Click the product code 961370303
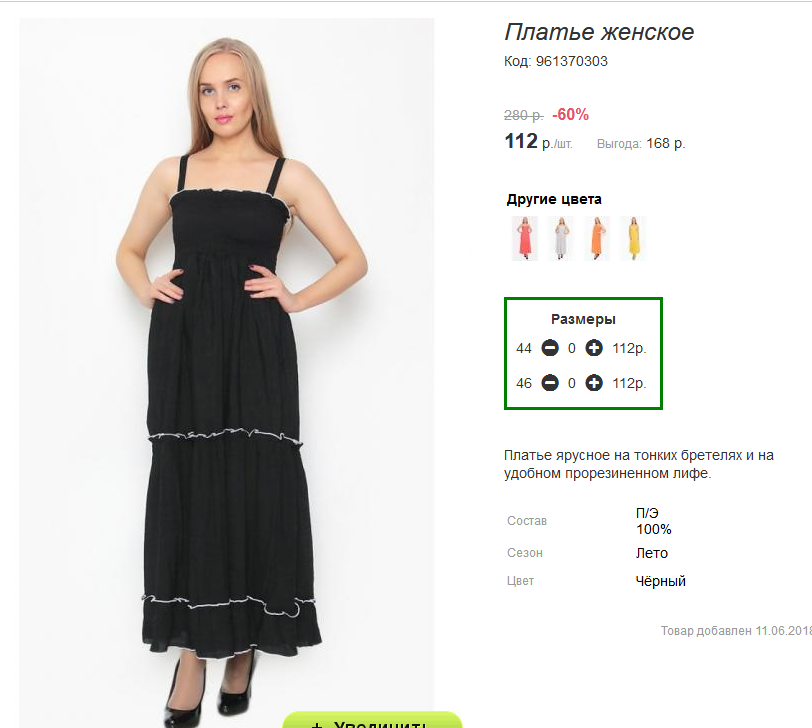812x728 pixels. pyautogui.click(x=571, y=61)
